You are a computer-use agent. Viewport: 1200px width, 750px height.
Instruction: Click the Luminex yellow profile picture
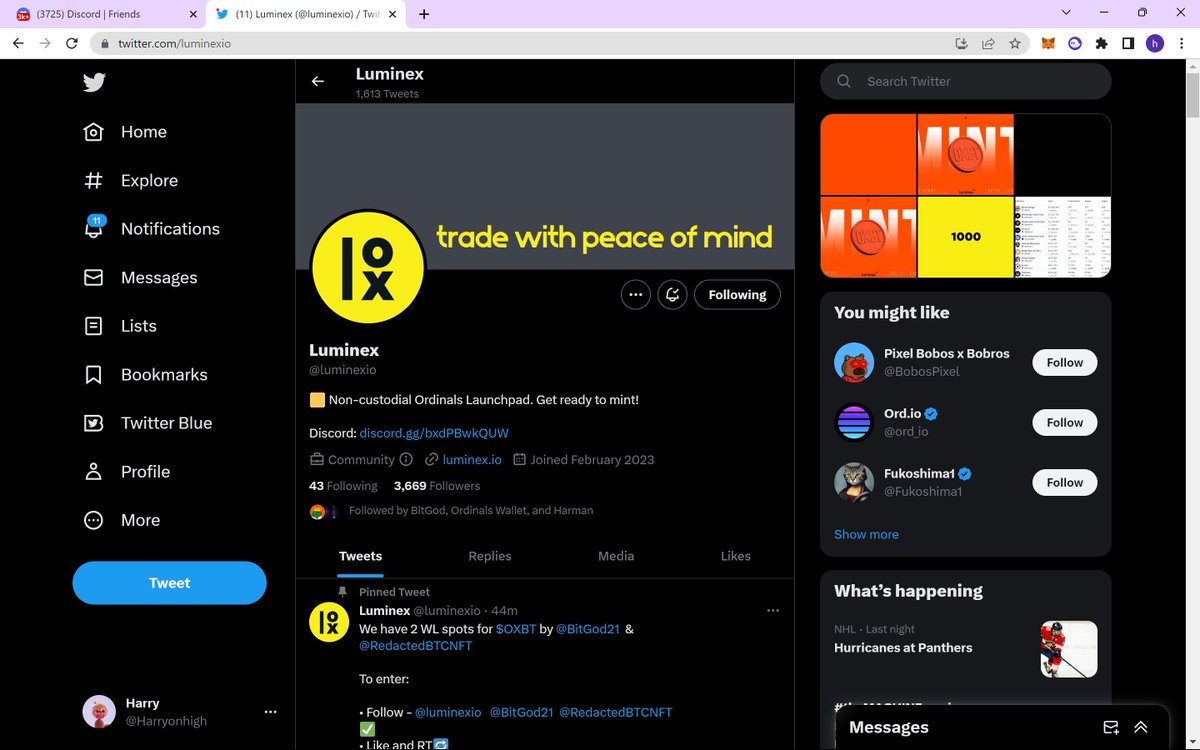point(368,268)
